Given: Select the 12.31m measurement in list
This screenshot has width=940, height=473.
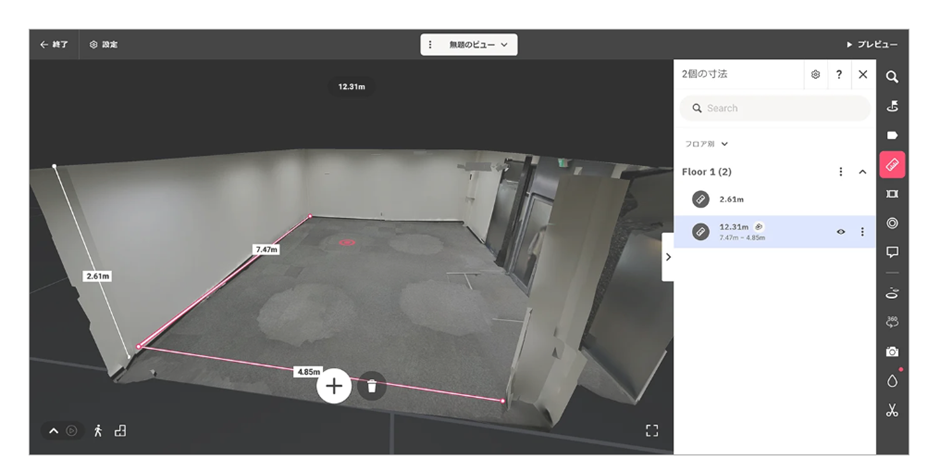Looking at the screenshot, I should point(775,231).
